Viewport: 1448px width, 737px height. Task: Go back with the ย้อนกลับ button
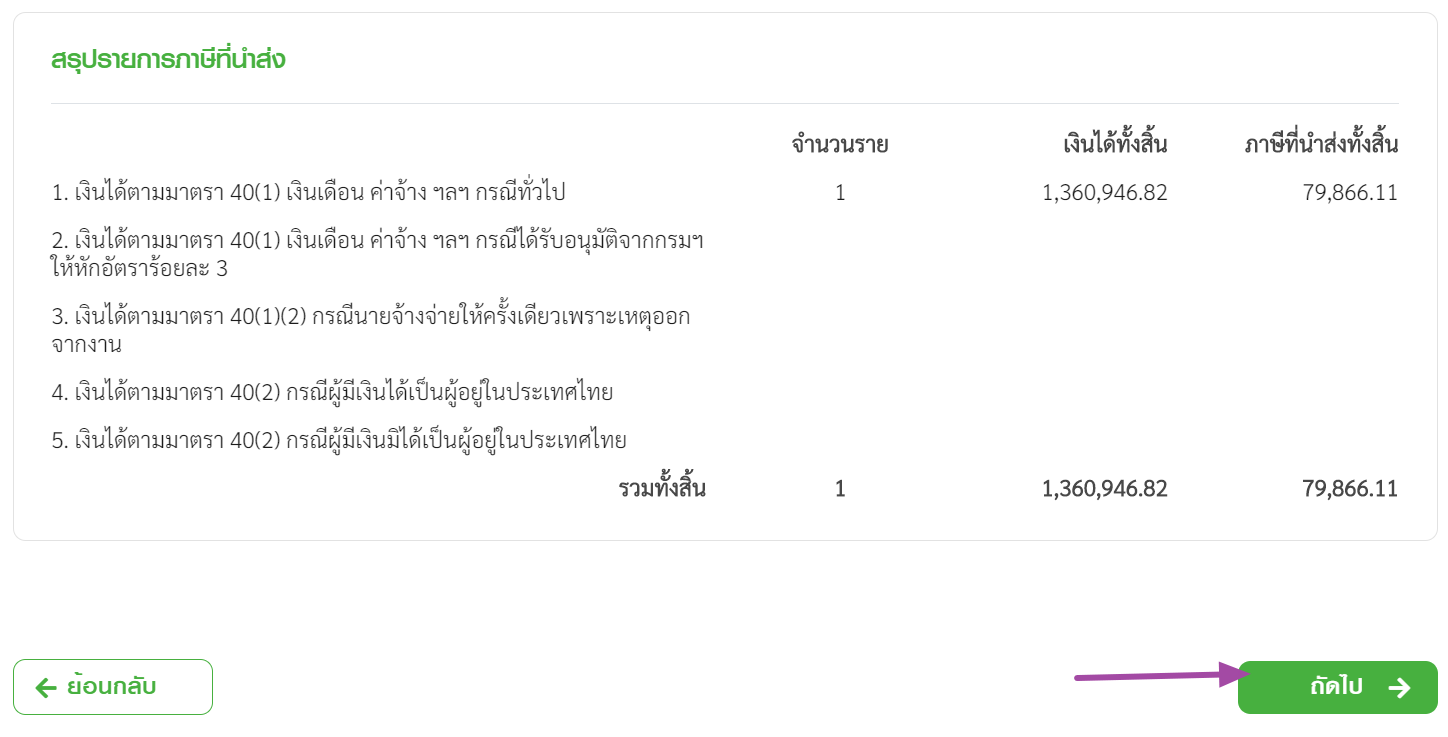[x=113, y=687]
